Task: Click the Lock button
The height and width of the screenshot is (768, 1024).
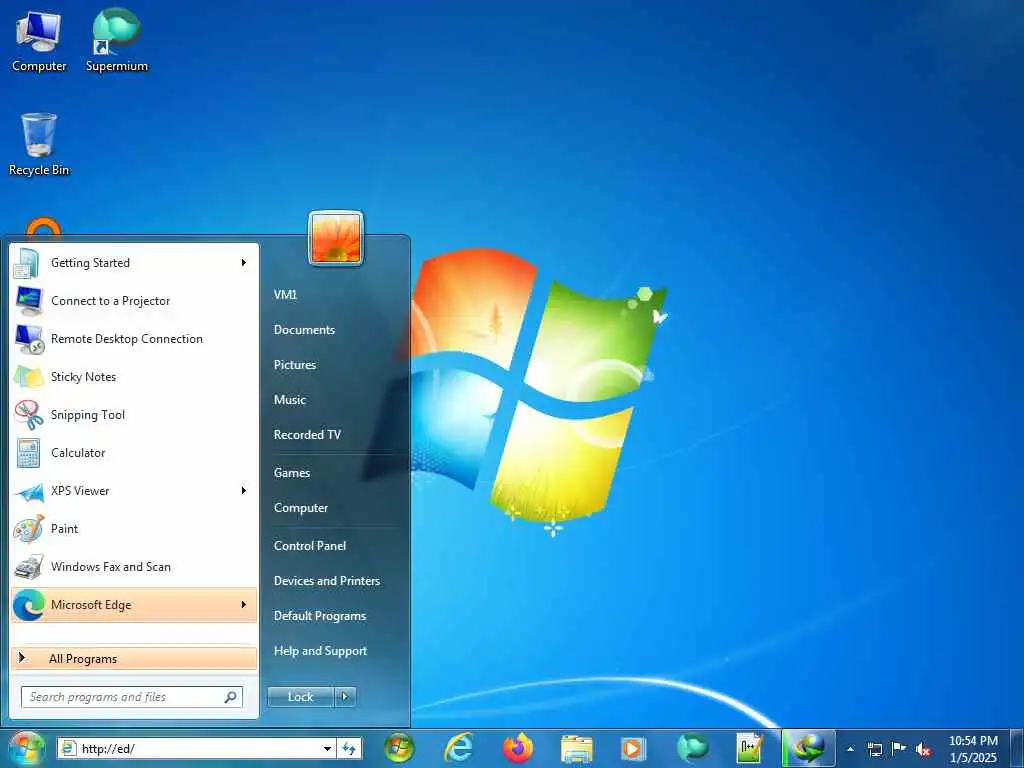Action: (x=300, y=697)
